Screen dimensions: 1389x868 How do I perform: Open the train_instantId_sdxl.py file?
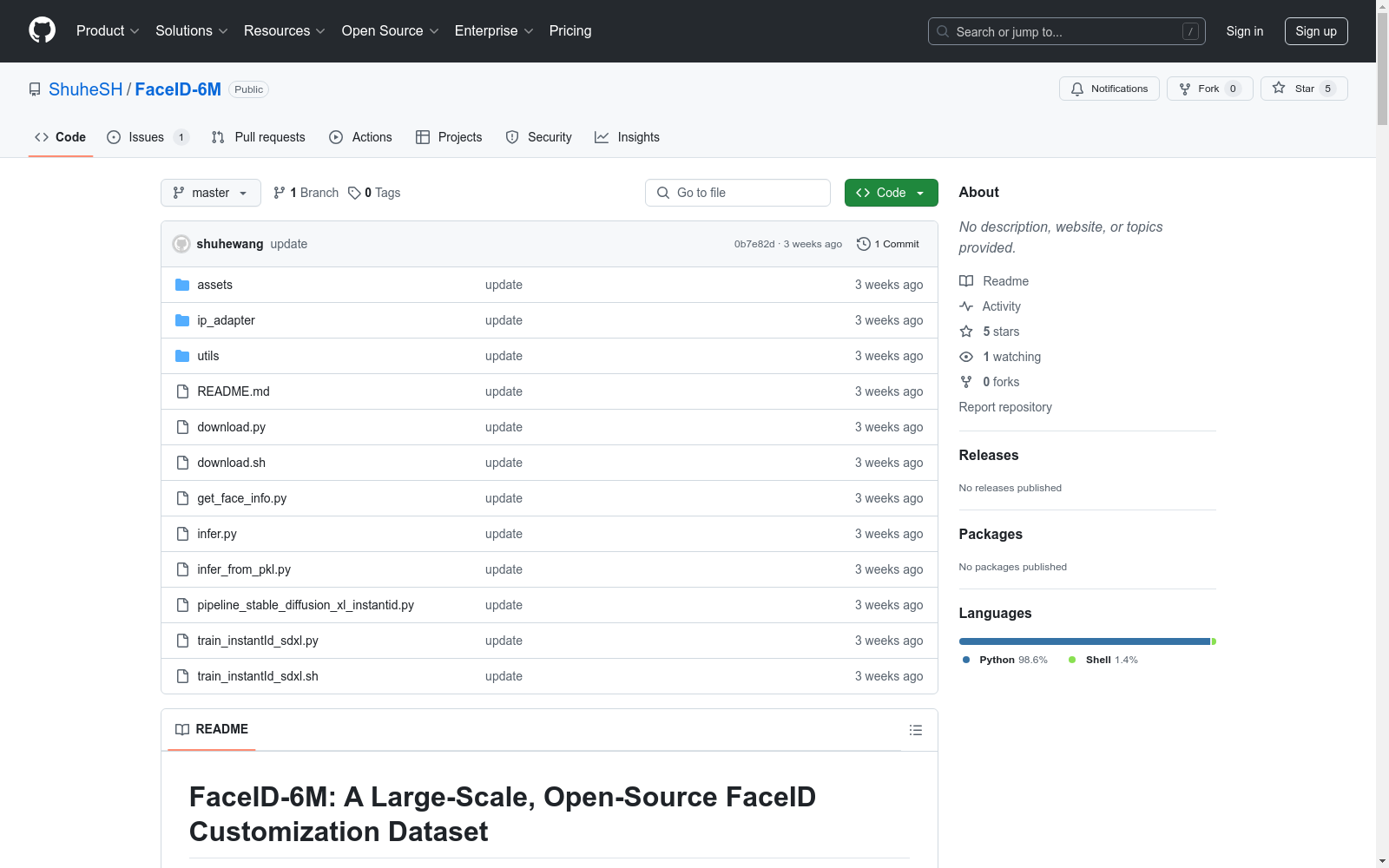click(258, 641)
